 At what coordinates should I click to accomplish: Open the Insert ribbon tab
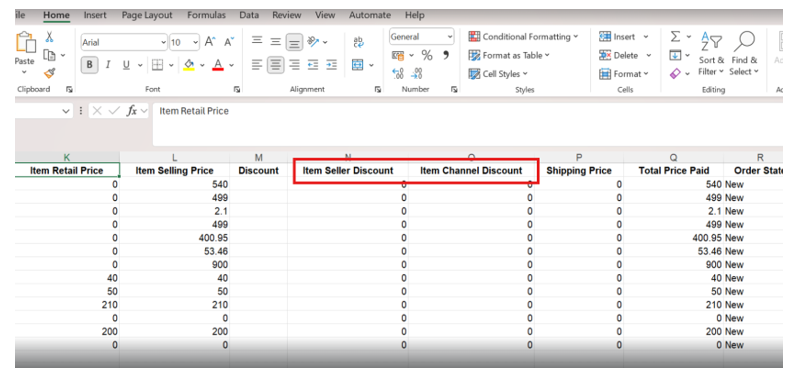pyautogui.click(x=95, y=15)
